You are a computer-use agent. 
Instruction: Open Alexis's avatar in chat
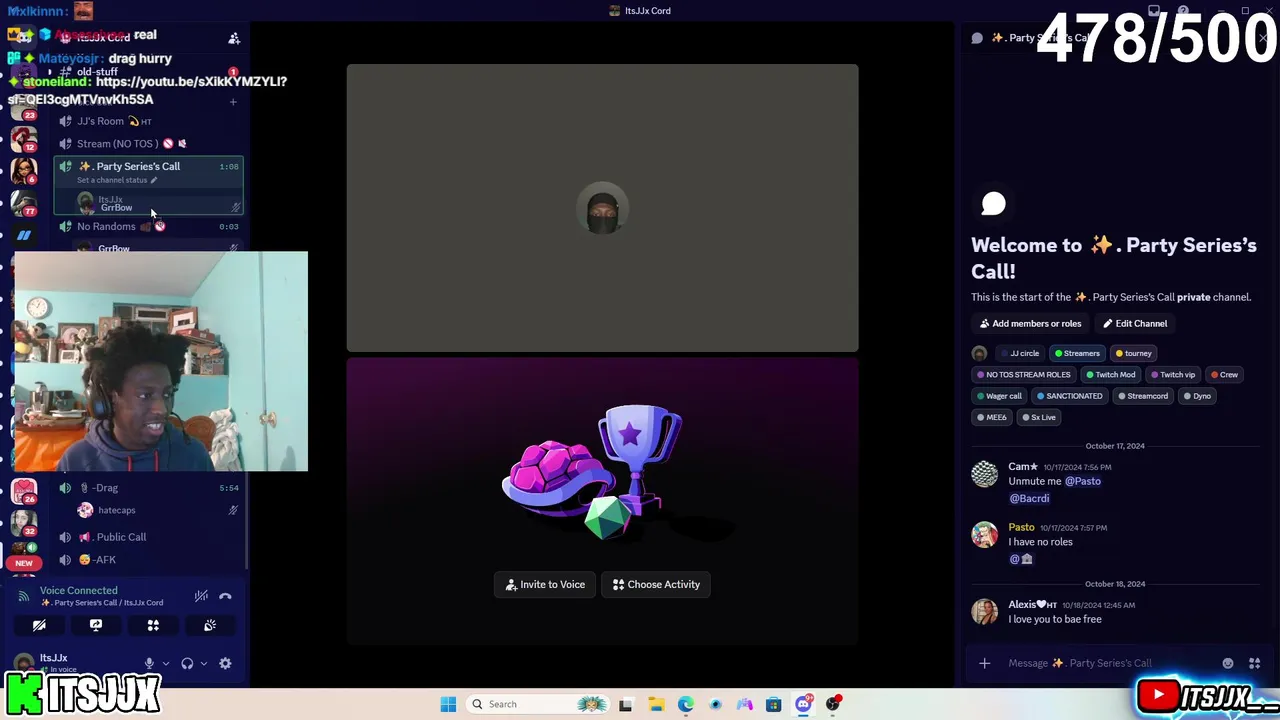985,611
